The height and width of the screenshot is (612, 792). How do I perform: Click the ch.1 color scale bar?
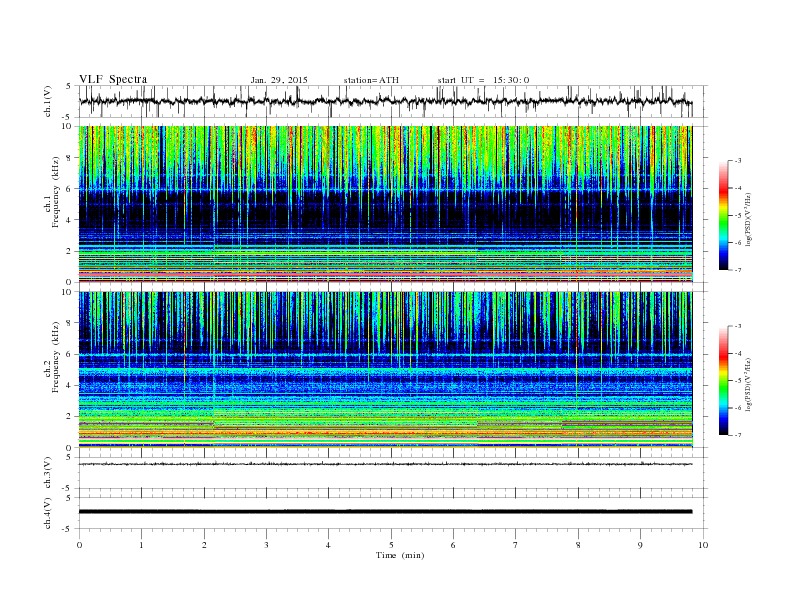(x=724, y=216)
